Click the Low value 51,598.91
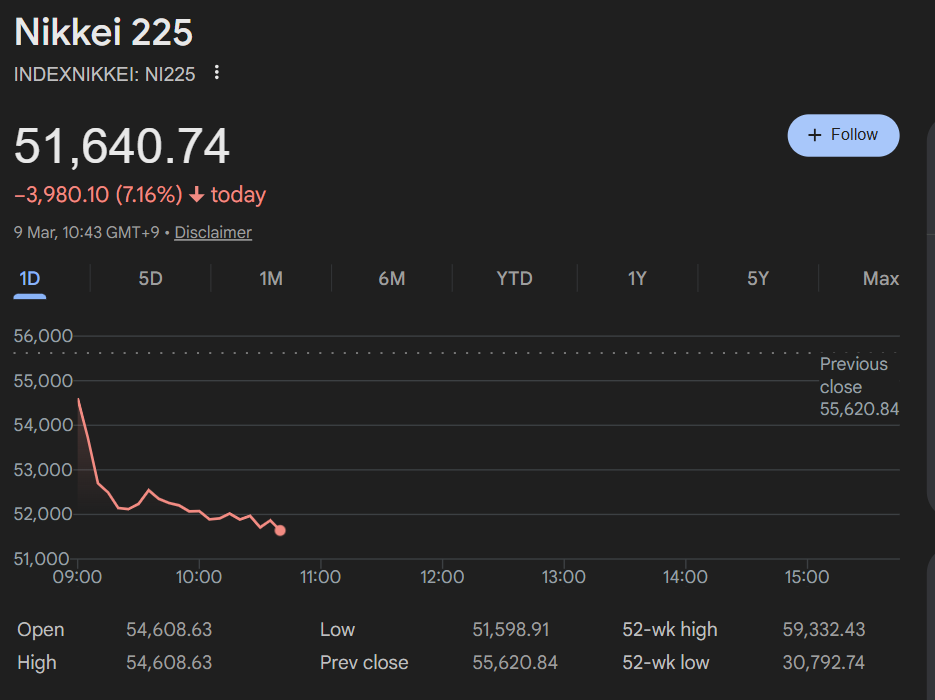The height and width of the screenshot is (700, 935). pyautogui.click(x=510, y=630)
